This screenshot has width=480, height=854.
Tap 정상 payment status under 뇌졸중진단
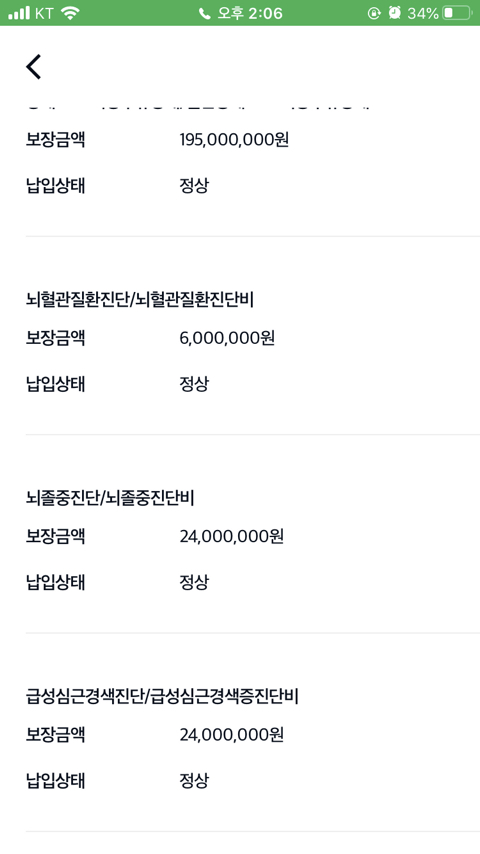click(x=194, y=583)
